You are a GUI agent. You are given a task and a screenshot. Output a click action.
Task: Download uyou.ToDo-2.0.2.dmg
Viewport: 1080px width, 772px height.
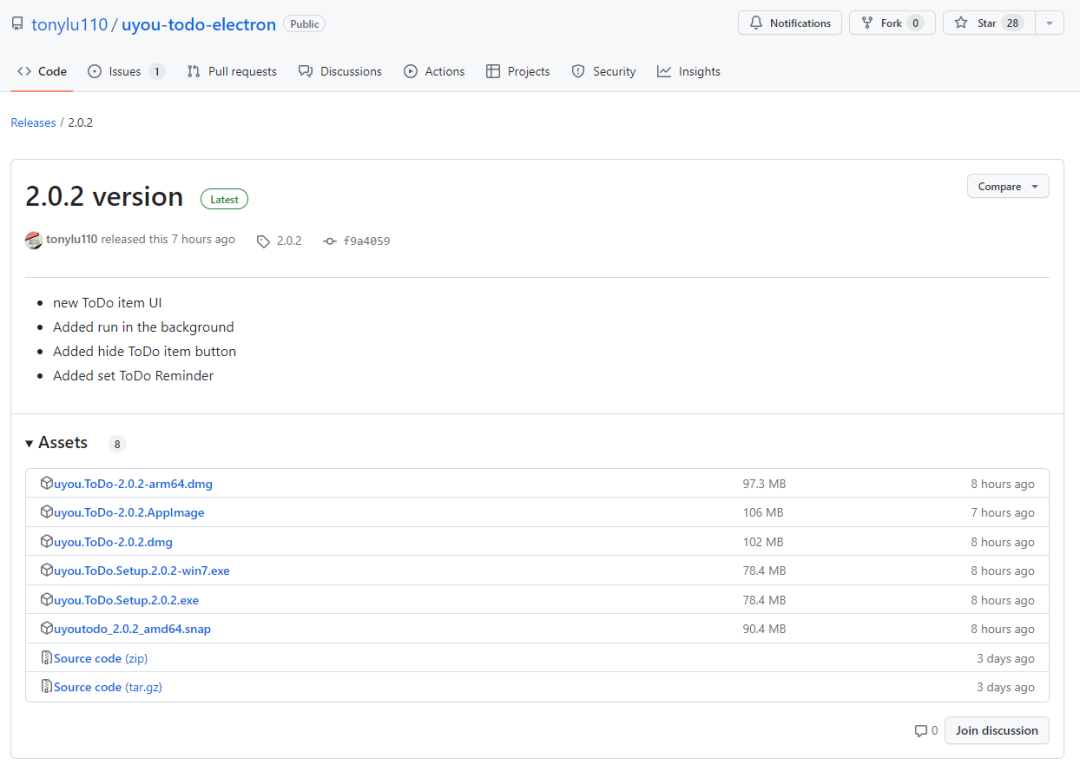pyautogui.click(x=114, y=542)
